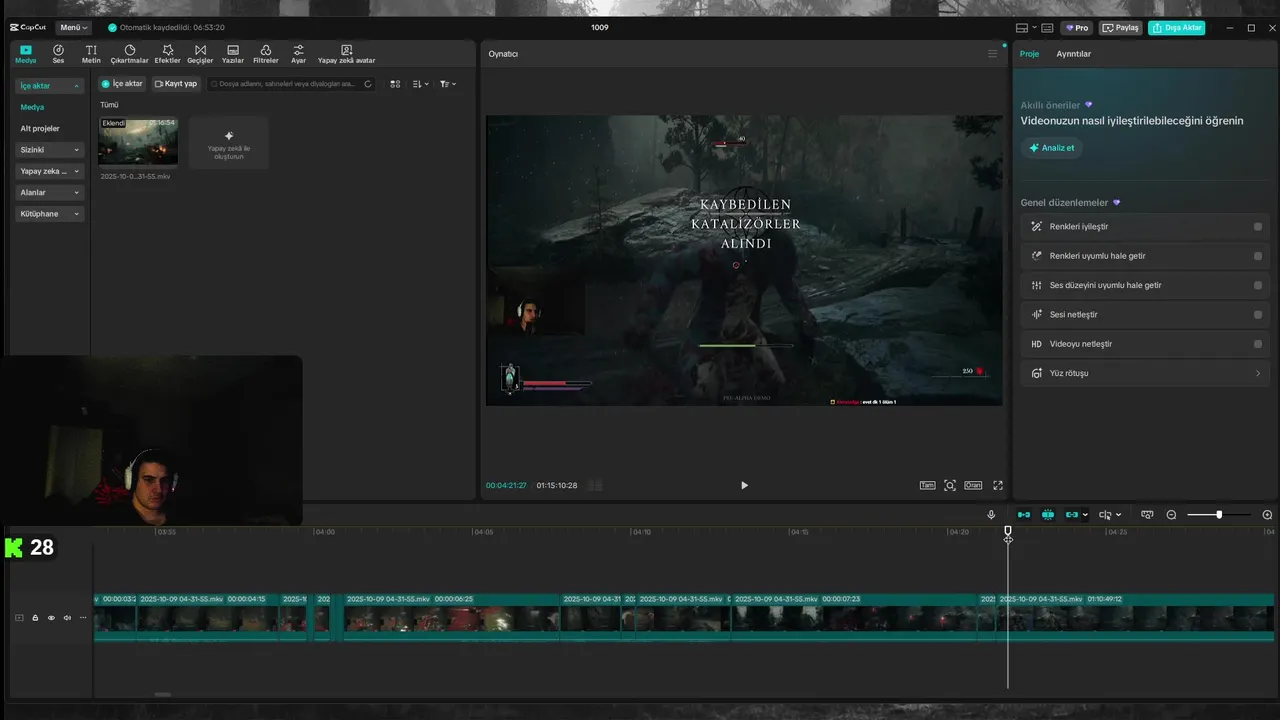The width and height of the screenshot is (1280, 720).
Task: Click the Analiz et button
Action: pos(1052,148)
